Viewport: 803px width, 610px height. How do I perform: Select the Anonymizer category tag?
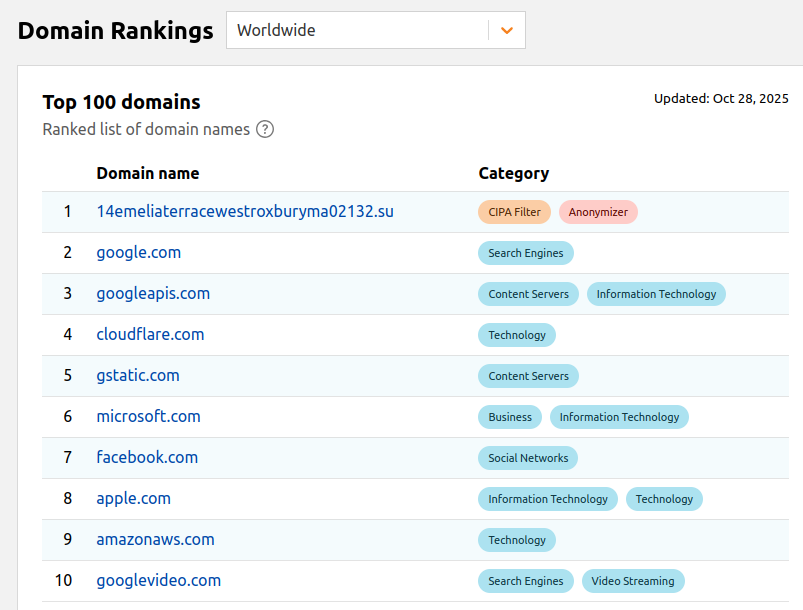(598, 212)
